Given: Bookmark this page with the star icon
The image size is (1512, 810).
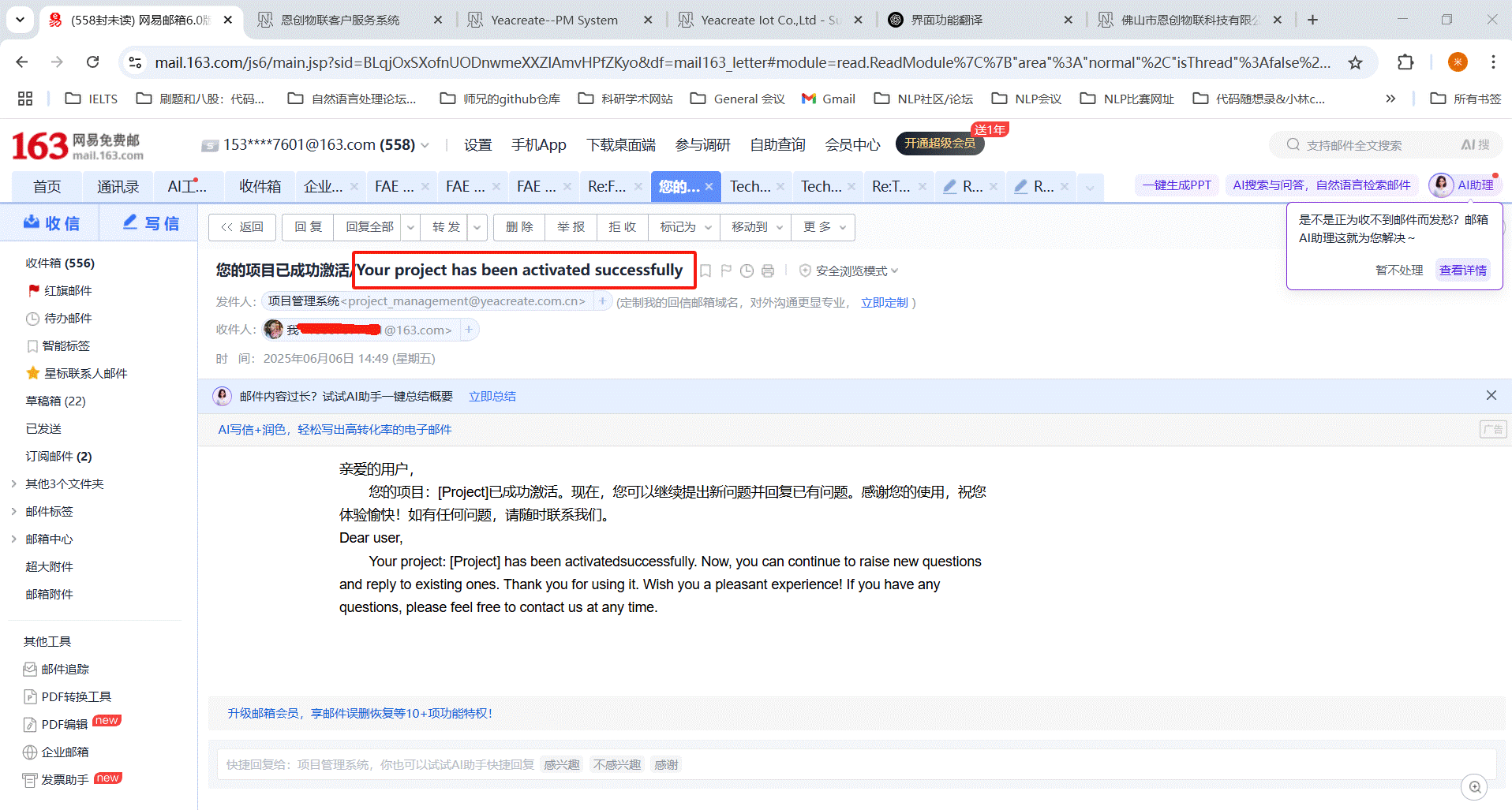Looking at the screenshot, I should tap(1355, 62).
